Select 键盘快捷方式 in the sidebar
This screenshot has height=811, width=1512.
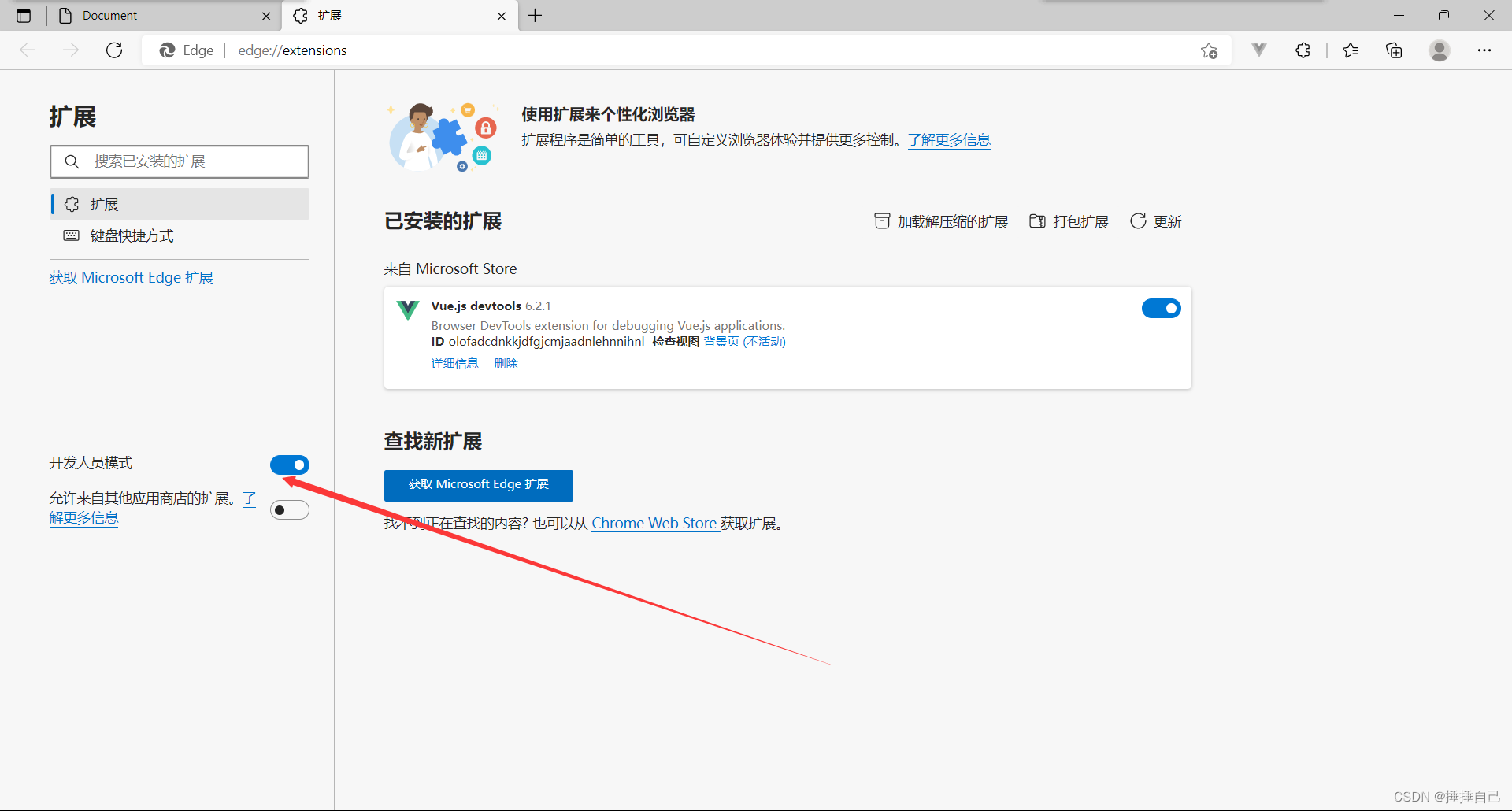pos(180,235)
